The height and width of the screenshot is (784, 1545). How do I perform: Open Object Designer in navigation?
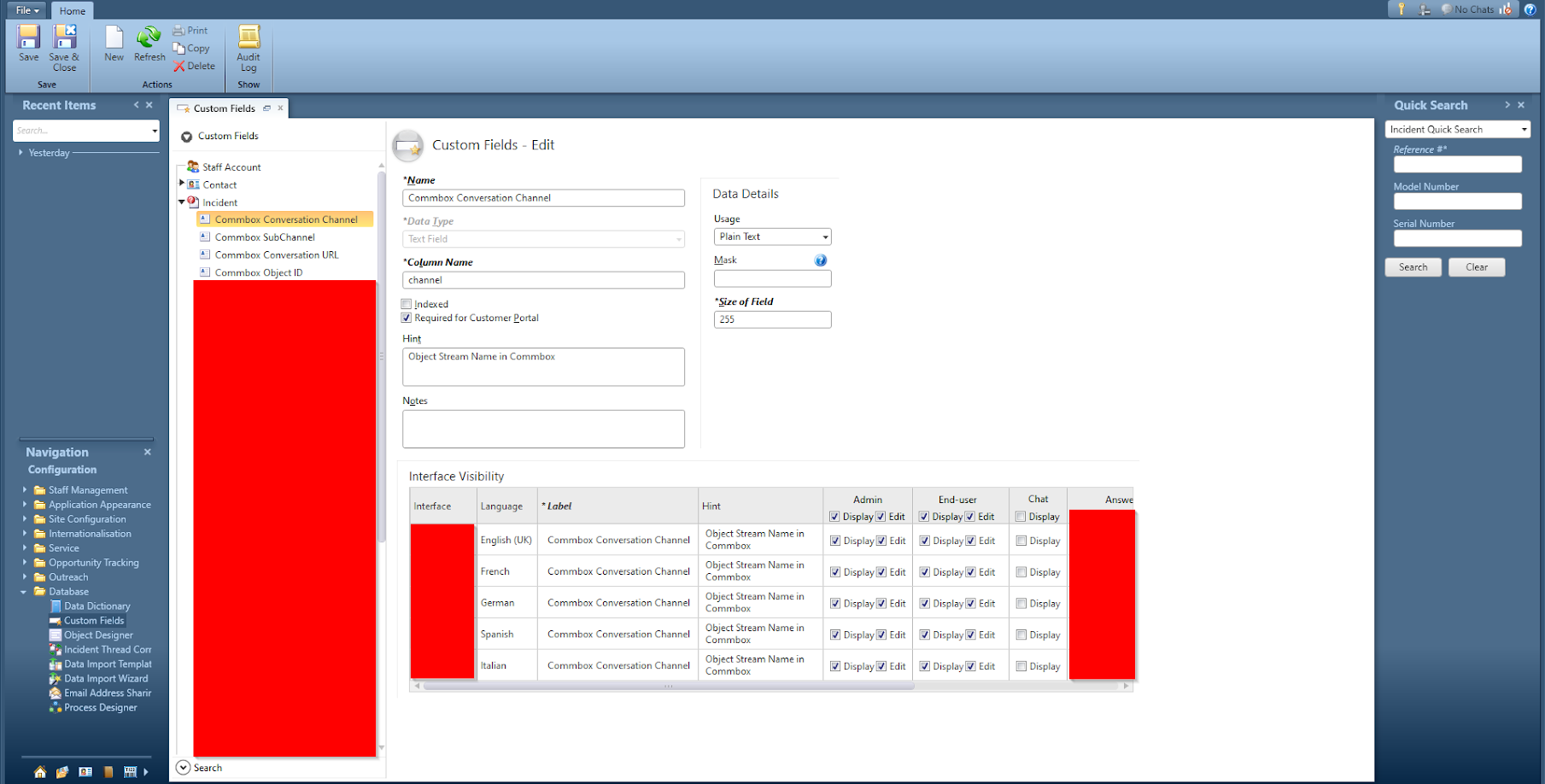point(91,635)
